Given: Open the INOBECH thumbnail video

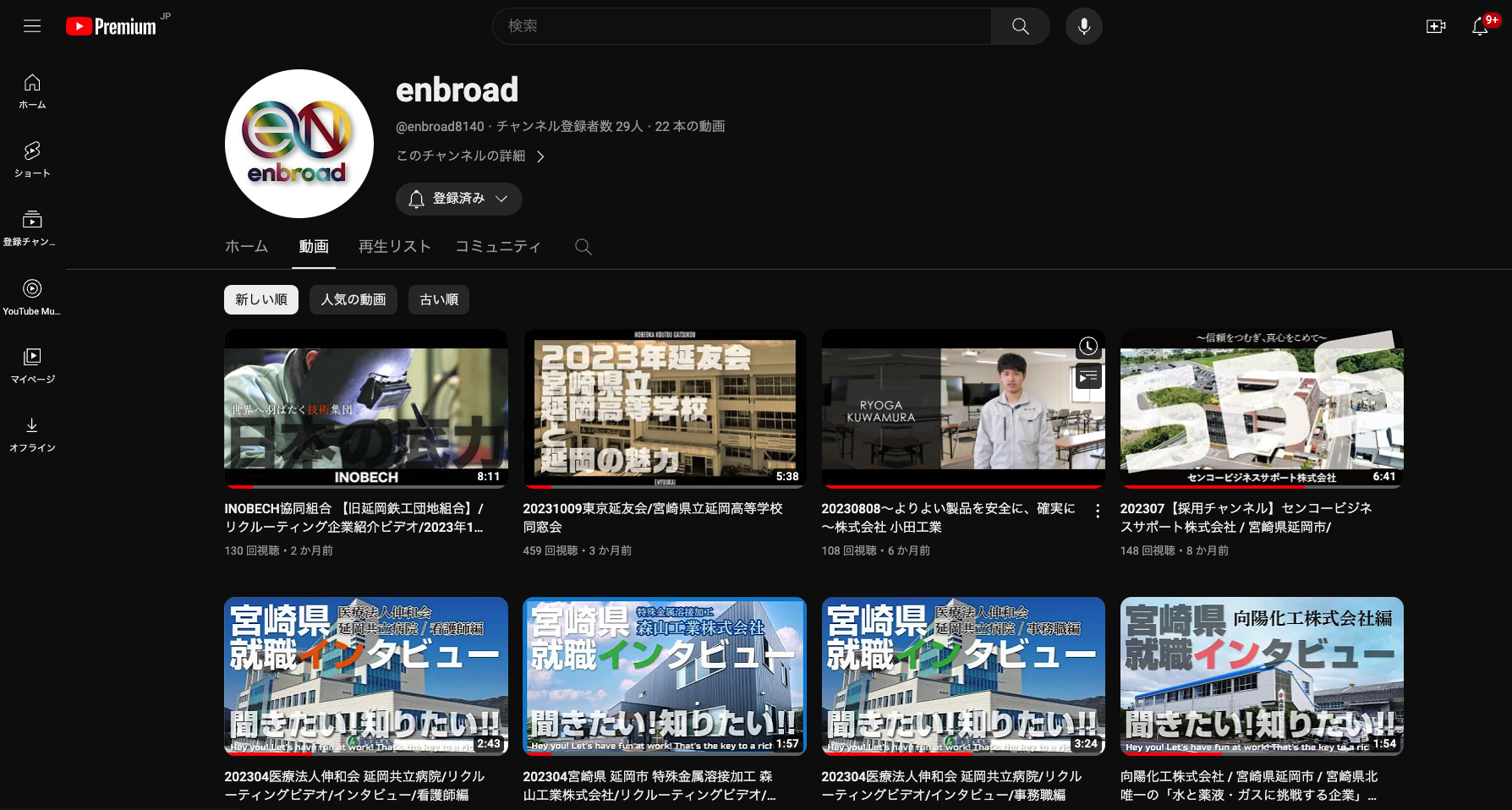Looking at the screenshot, I should click(366, 408).
